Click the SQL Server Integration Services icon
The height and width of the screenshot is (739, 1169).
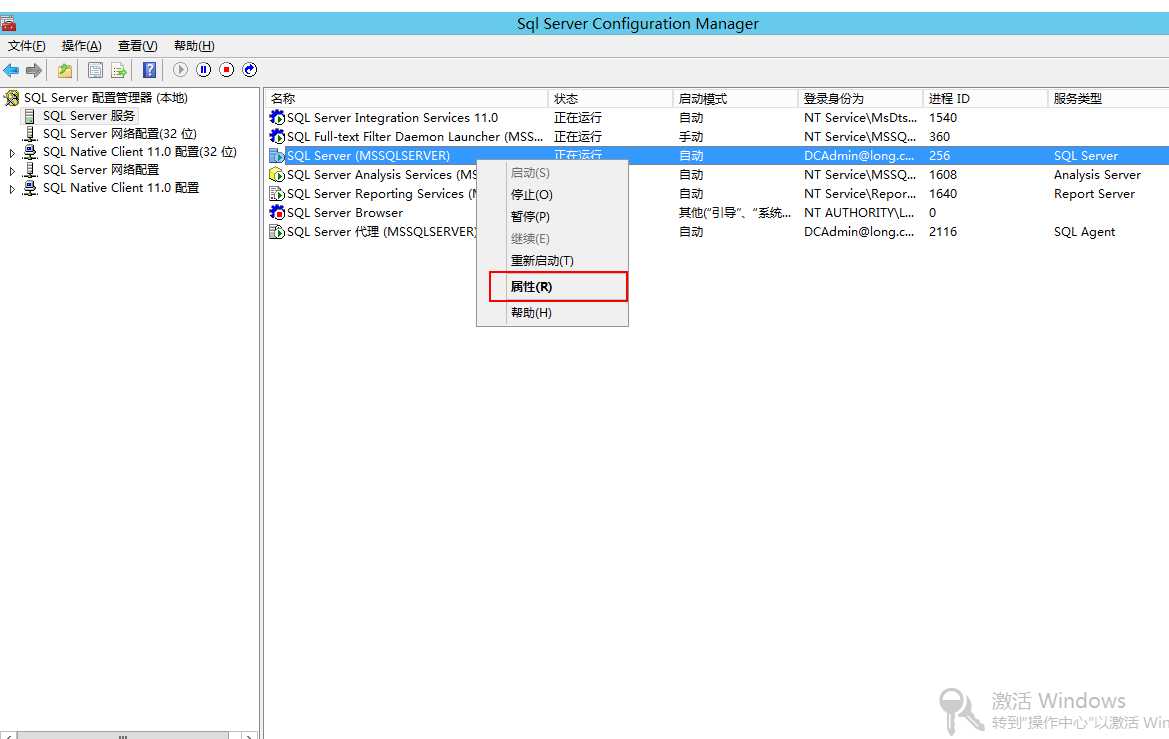point(277,117)
